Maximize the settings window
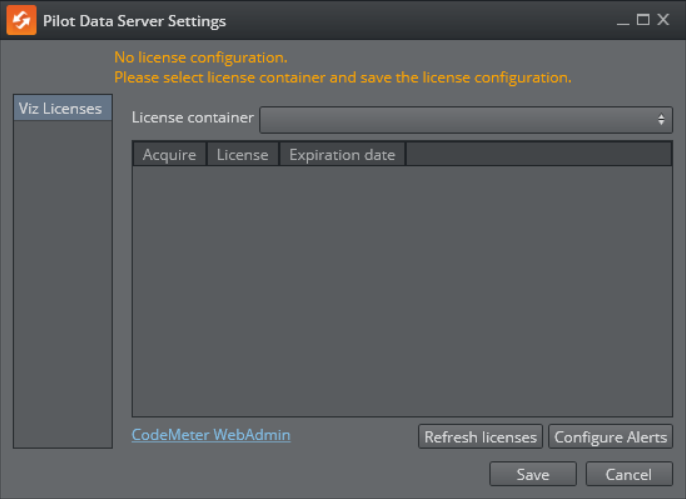The image size is (686, 499). click(x=643, y=20)
